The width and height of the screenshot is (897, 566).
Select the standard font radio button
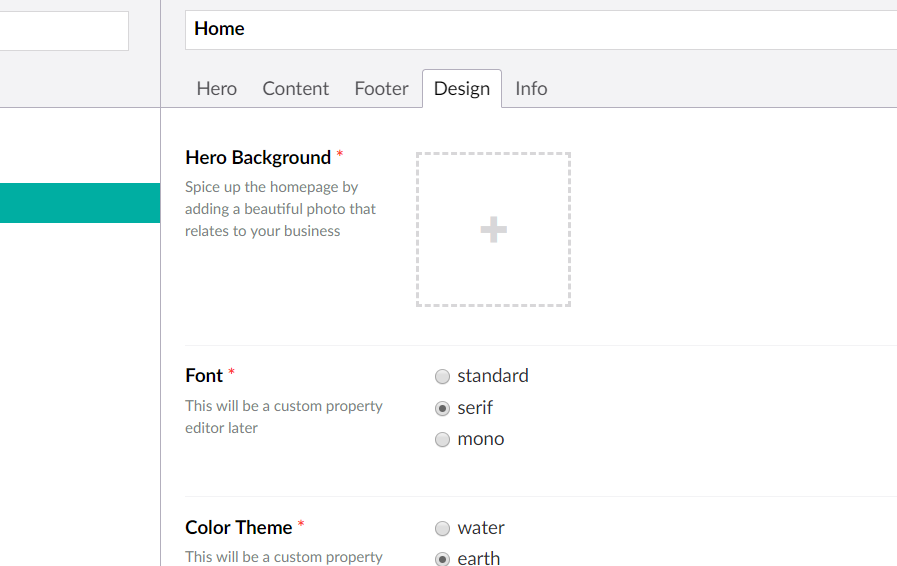click(x=442, y=377)
